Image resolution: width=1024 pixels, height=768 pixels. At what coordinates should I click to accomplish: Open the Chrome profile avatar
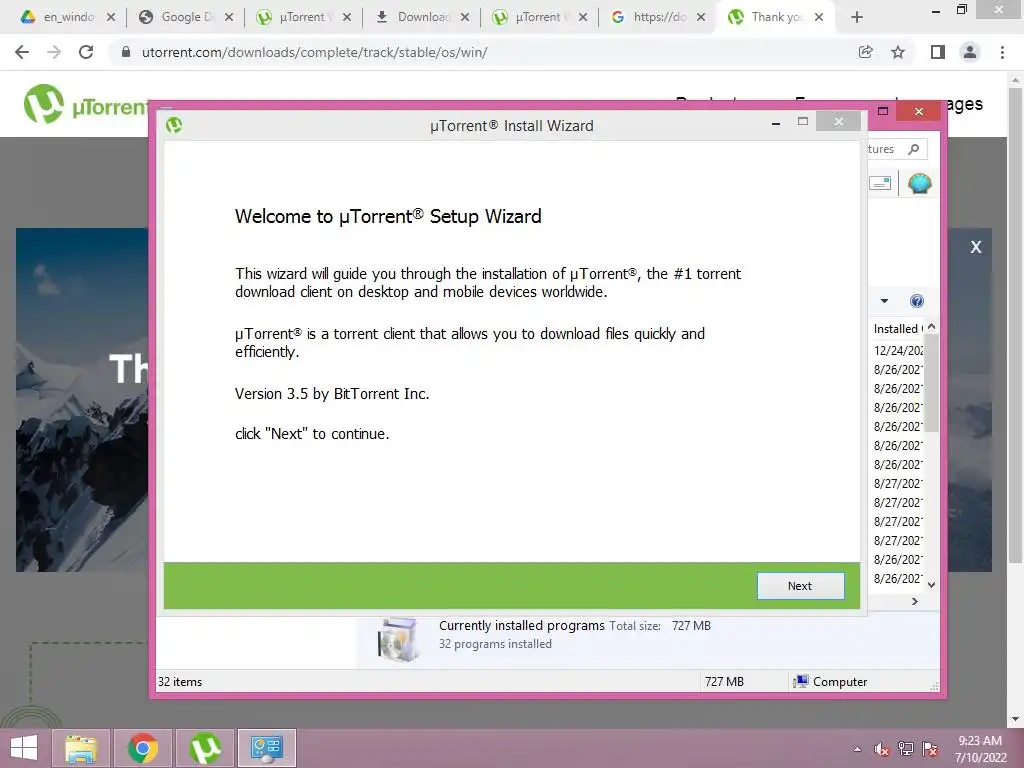click(x=970, y=52)
